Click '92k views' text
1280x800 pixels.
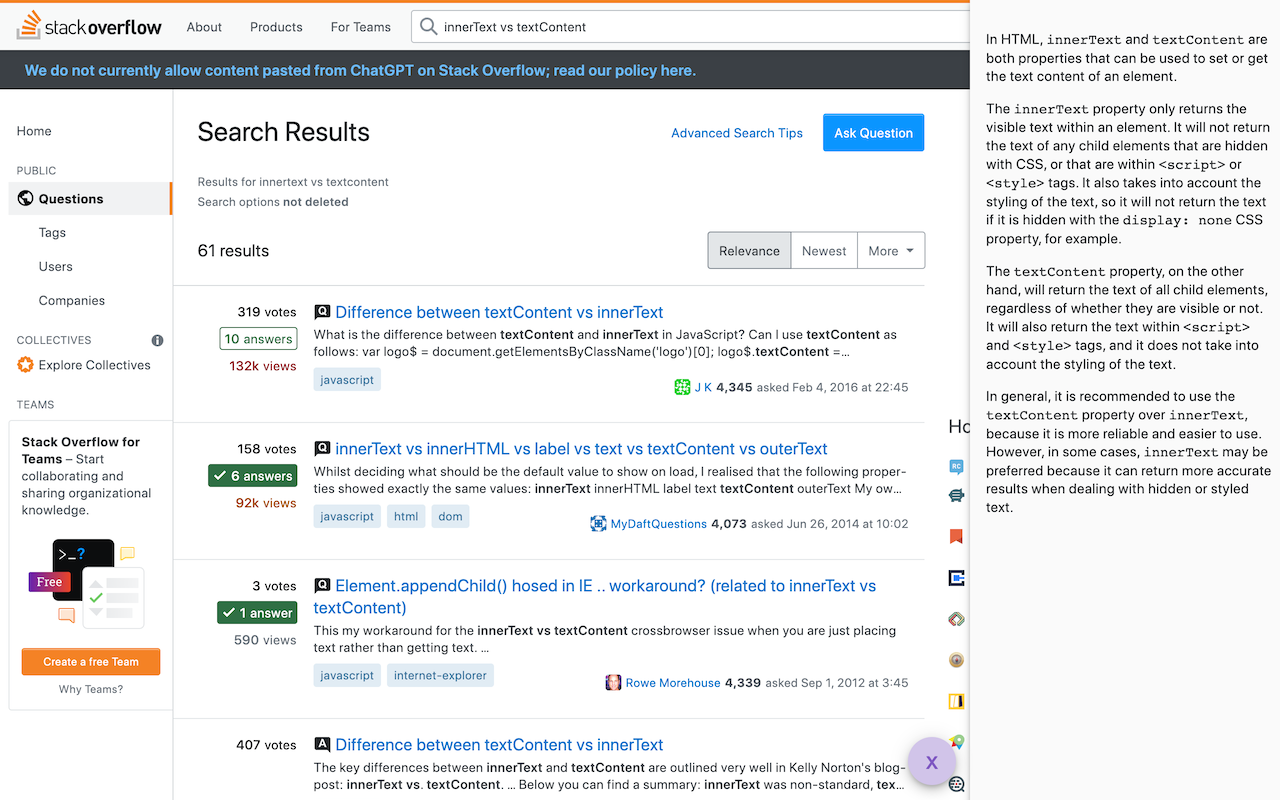click(266, 503)
